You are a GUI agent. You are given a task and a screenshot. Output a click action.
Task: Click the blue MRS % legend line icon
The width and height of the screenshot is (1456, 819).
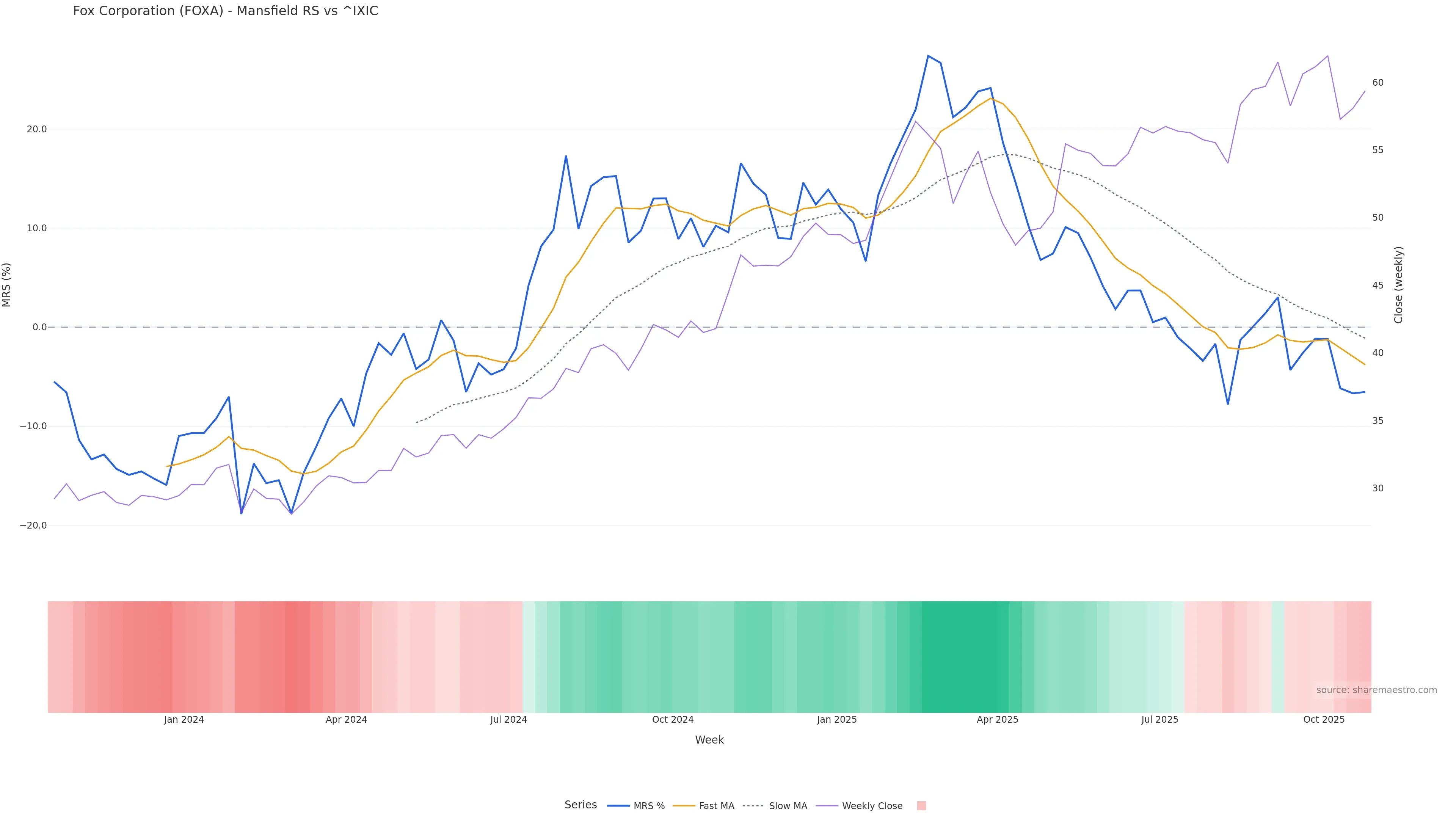pos(618,806)
